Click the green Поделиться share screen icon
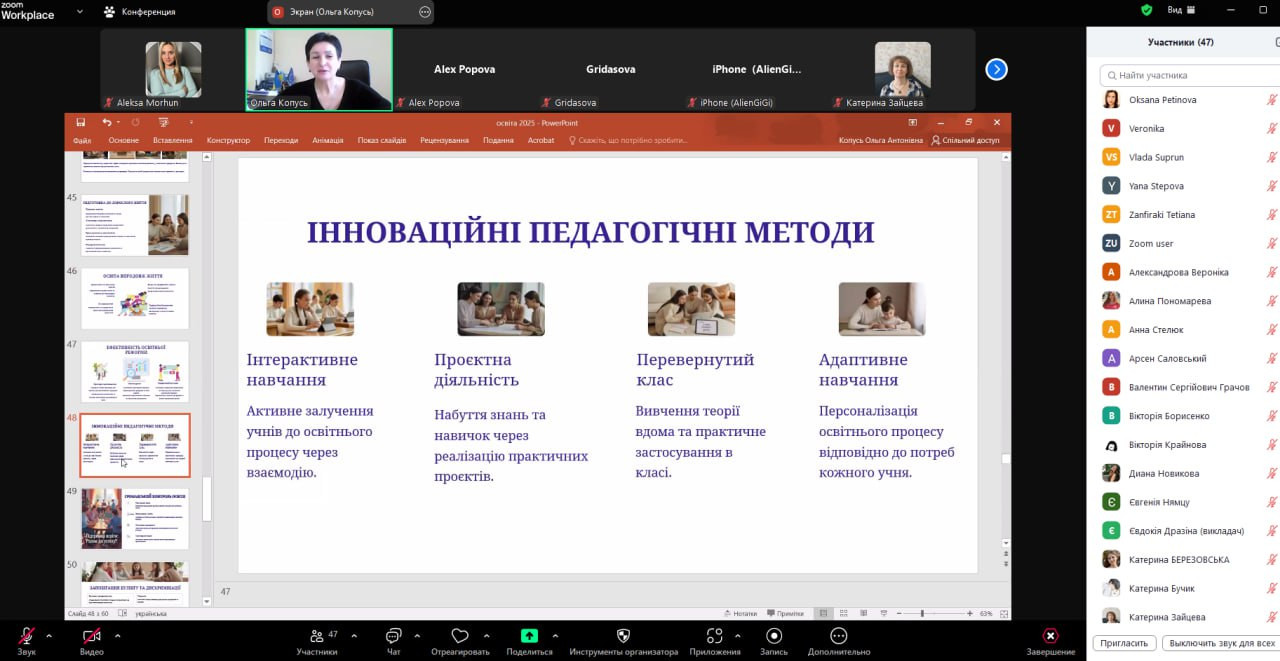 click(x=529, y=635)
